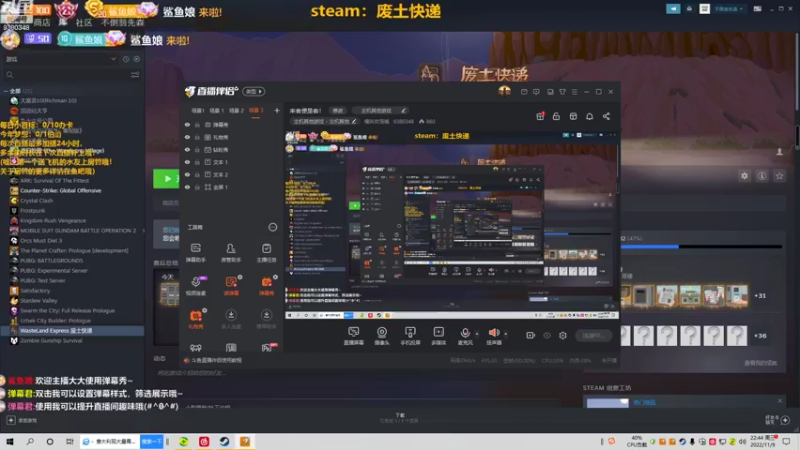Open Steam game settings gear icon
The width and height of the screenshot is (800, 450).
tap(744, 176)
